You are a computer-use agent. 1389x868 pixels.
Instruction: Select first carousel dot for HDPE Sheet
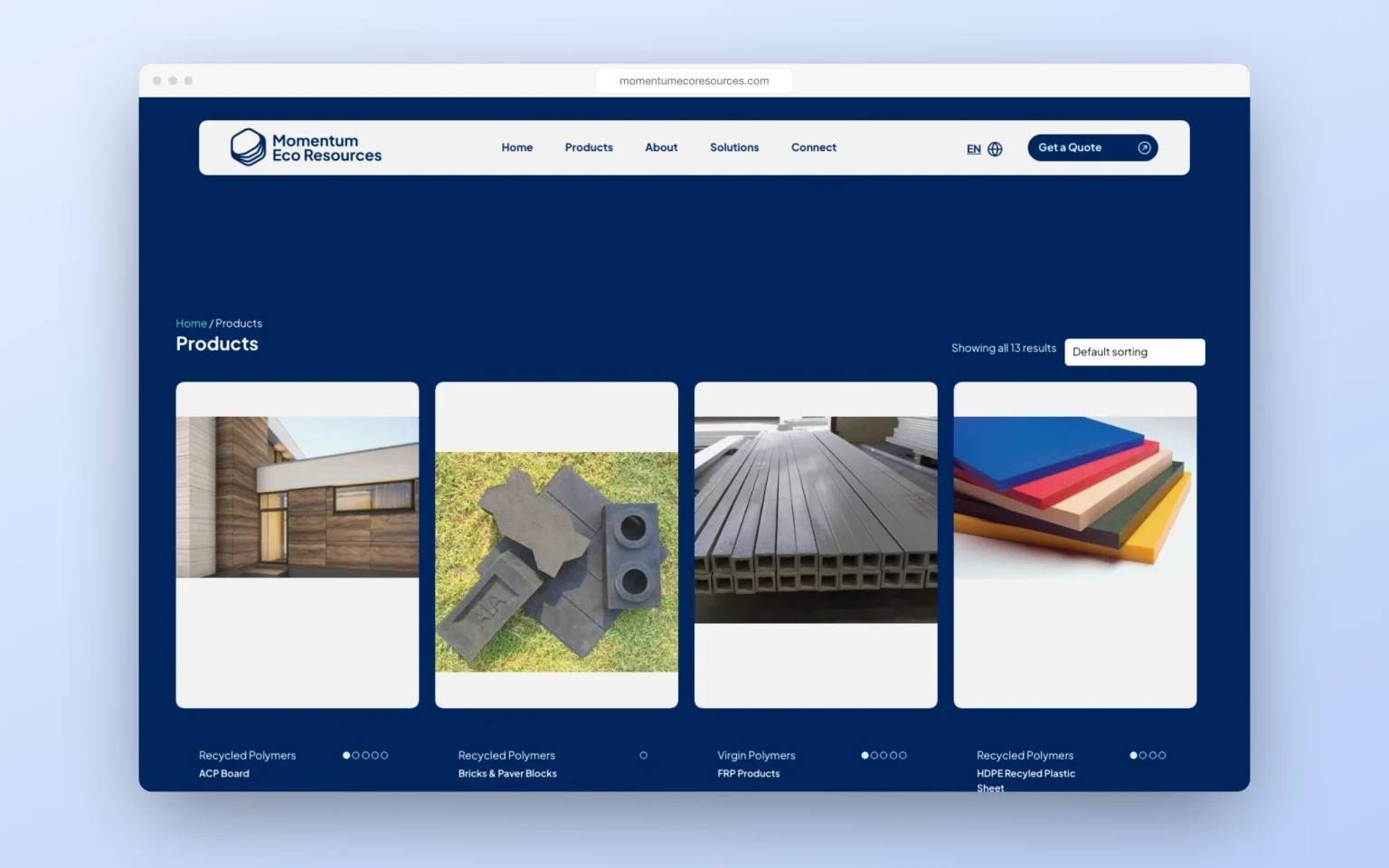pyautogui.click(x=1133, y=755)
